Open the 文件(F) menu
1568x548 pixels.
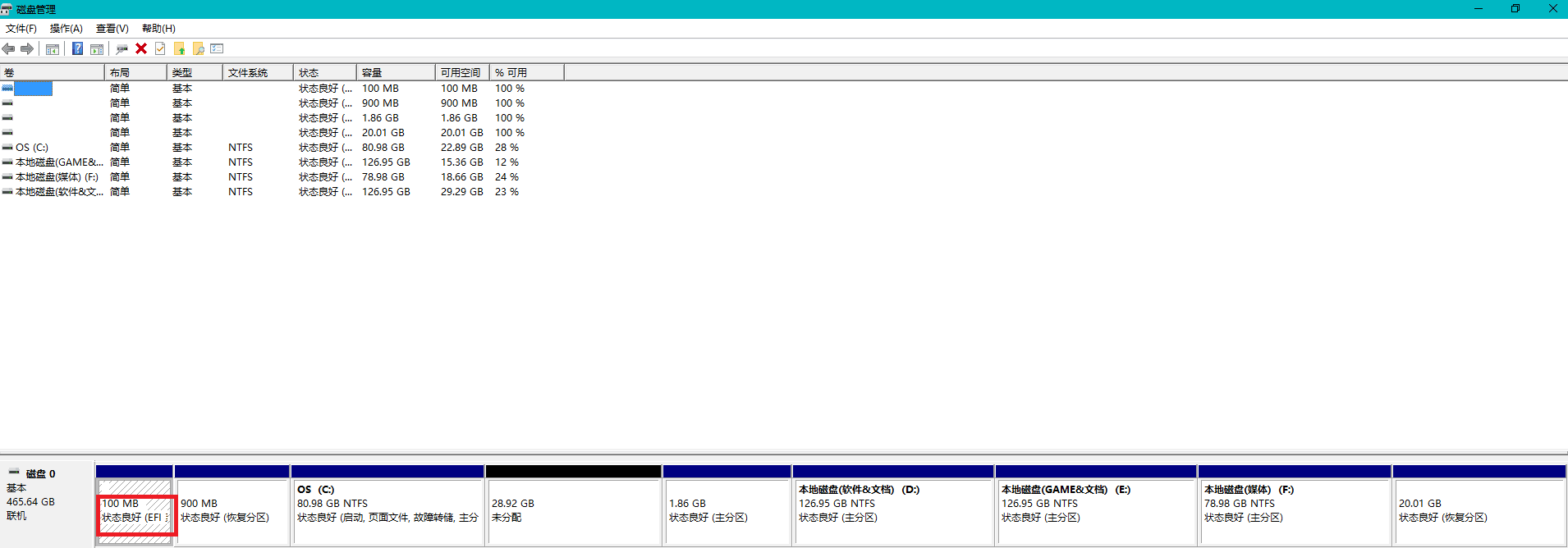(x=21, y=29)
